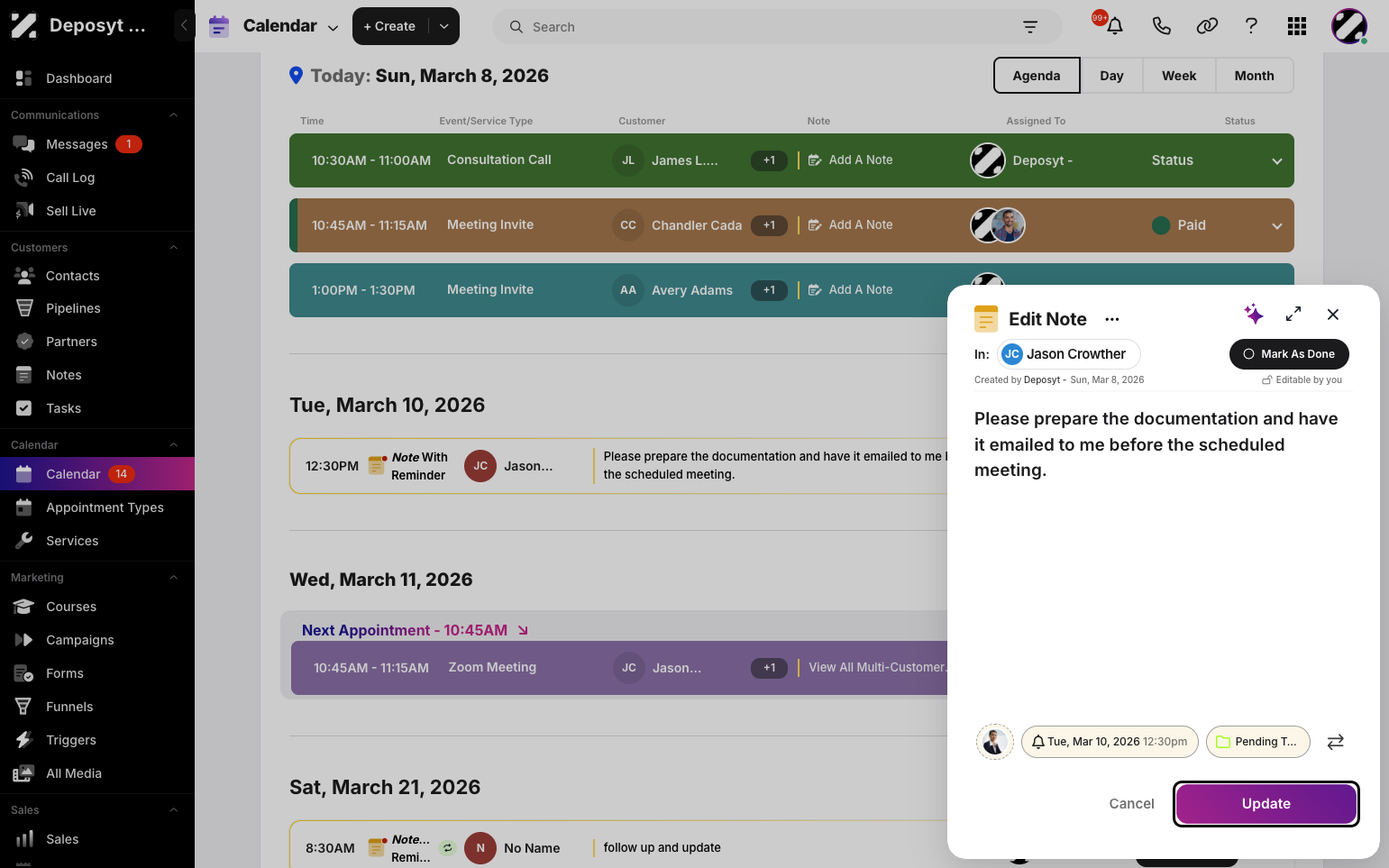Expand the Consultation Call row chevron
The image size is (1389, 868).
pyautogui.click(x=1277, y=161)
